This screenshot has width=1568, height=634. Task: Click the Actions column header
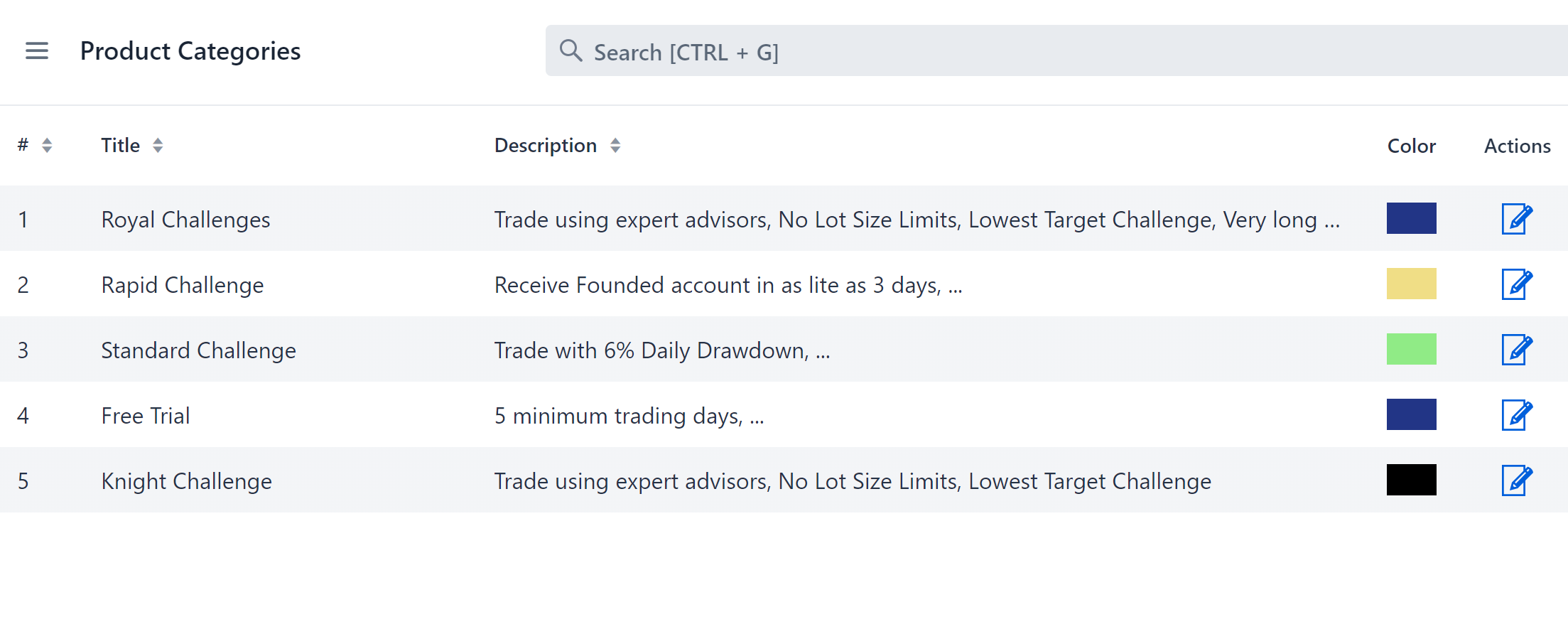pos(1516,145)
